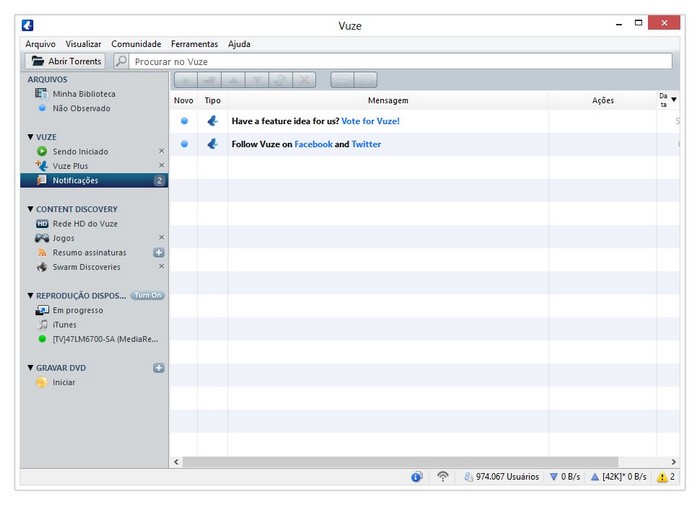The height and width of the screenshot is (505, 700).
Task: Follow the 'Vote for Vuze!' link
Action: click(x=371, y=121)
